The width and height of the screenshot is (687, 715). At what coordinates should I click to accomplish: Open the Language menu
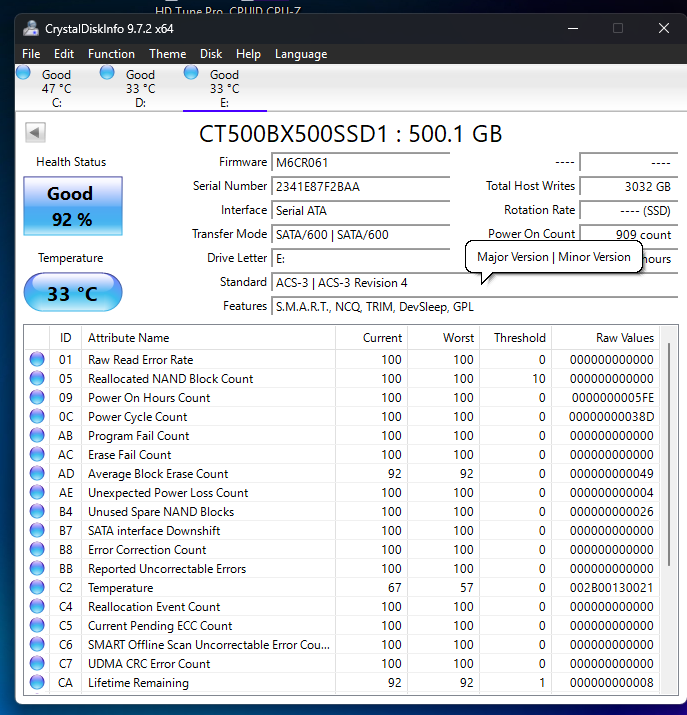point(301,54)
